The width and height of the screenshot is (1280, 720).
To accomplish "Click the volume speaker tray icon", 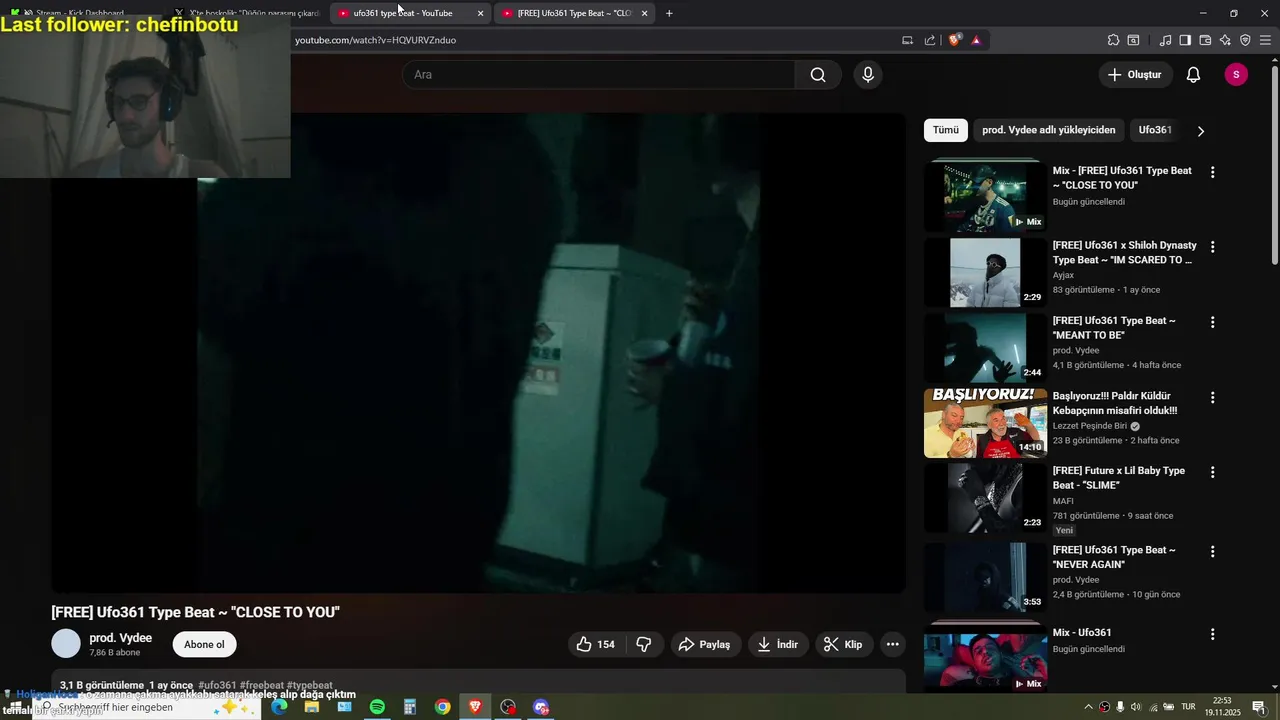I will click(x=1136, y=707).
